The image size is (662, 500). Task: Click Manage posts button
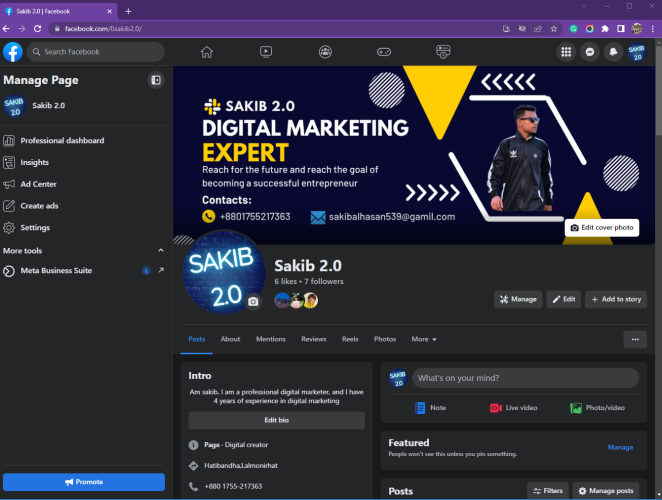point(606,491)
